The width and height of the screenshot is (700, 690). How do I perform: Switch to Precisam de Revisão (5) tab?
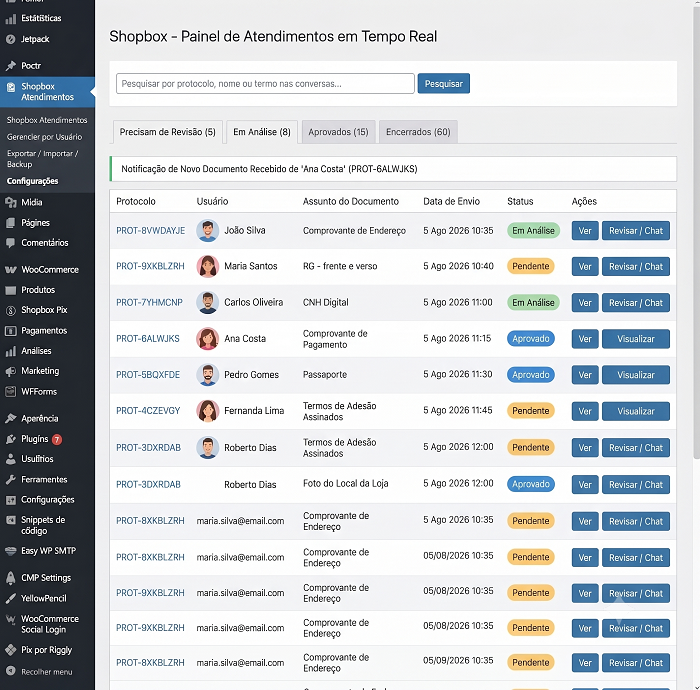[x=167, y=132]
